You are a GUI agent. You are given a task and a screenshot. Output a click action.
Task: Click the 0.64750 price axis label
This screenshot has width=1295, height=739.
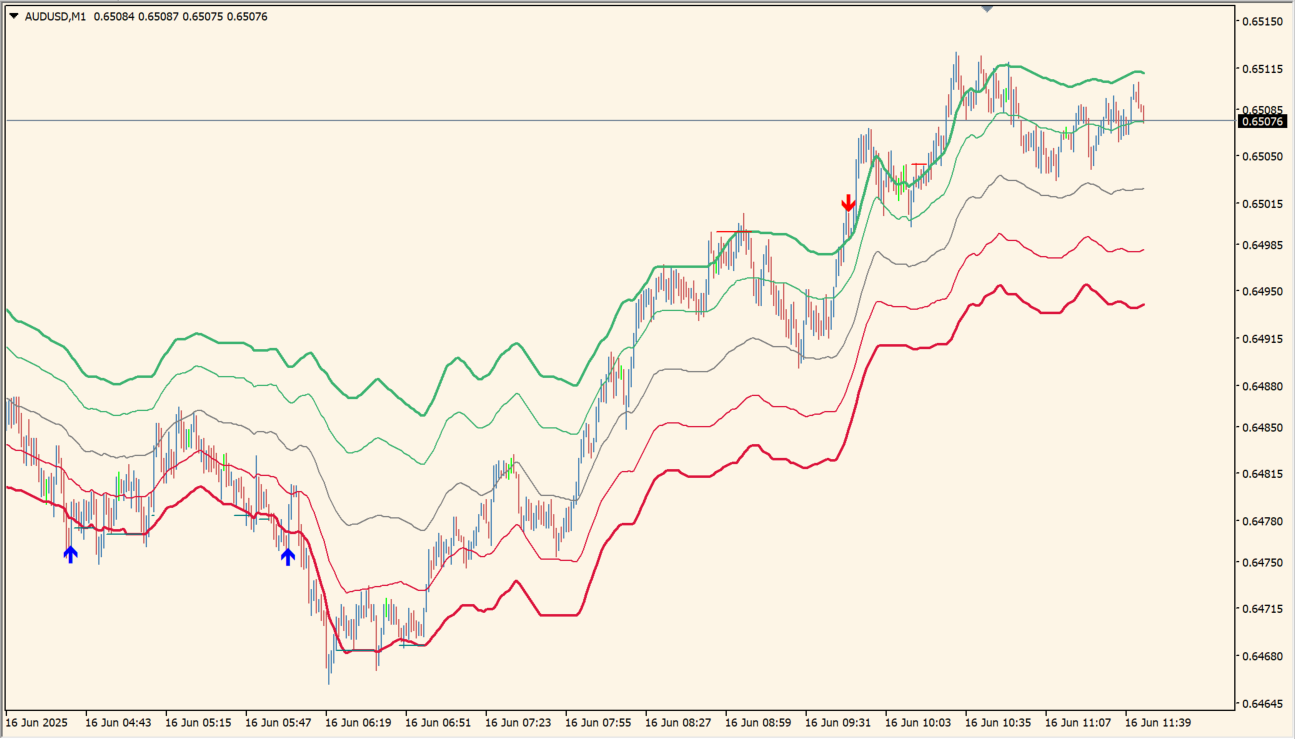pos(1264,562)
